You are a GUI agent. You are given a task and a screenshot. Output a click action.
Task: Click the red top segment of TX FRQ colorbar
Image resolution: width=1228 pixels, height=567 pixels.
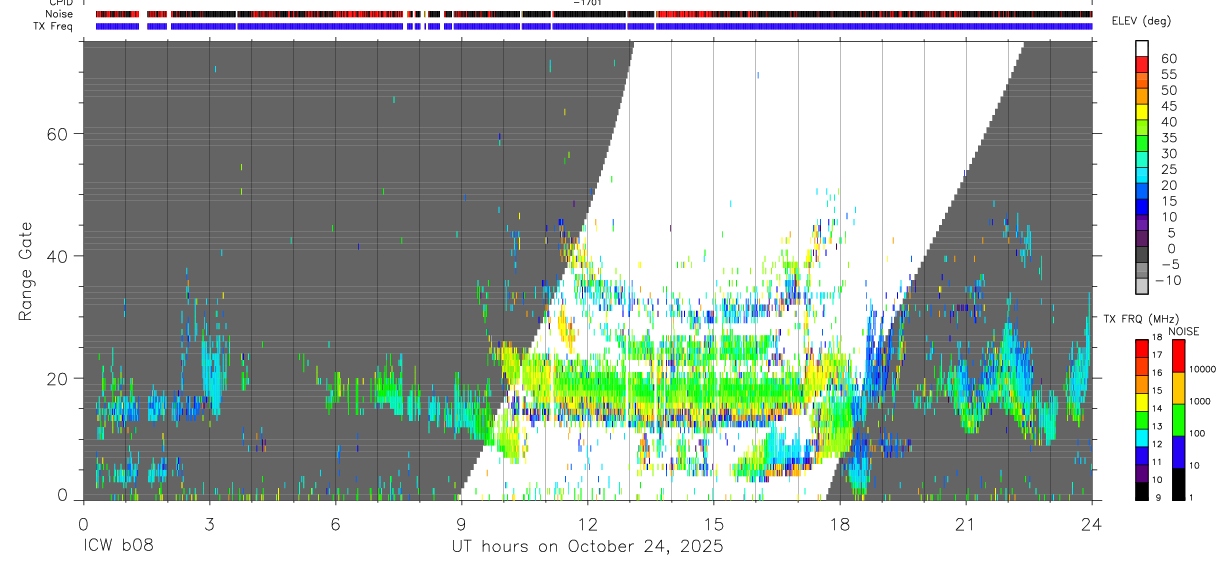tap(1141, 349)
